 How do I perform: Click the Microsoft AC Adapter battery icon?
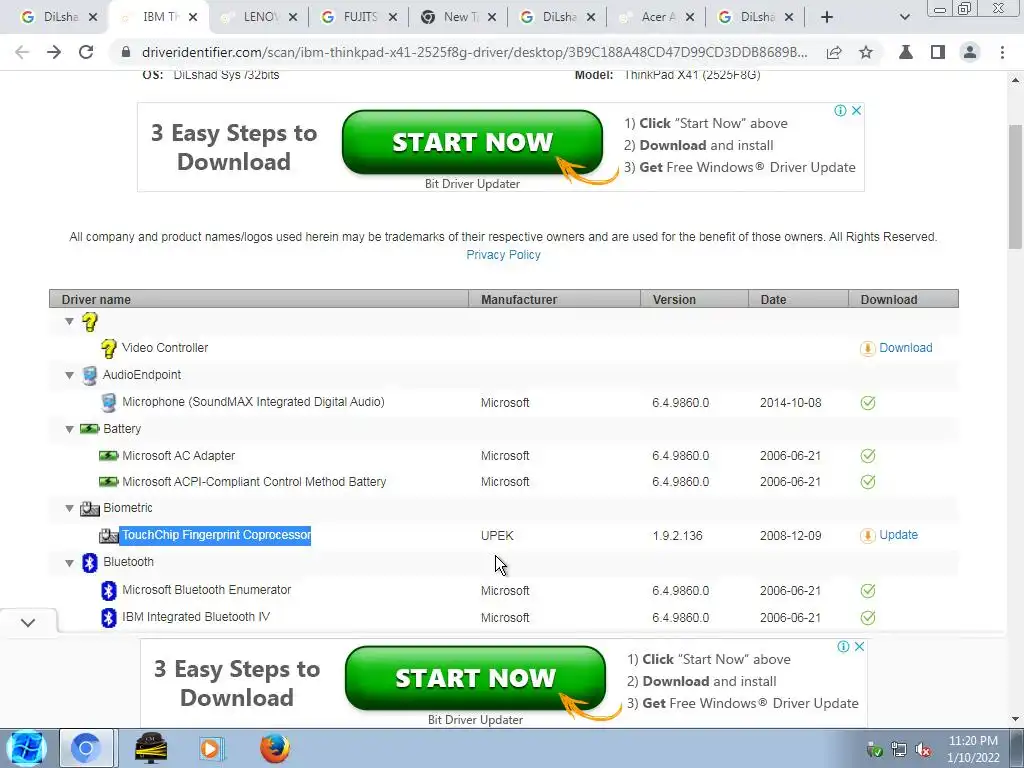tap(108, 456)
